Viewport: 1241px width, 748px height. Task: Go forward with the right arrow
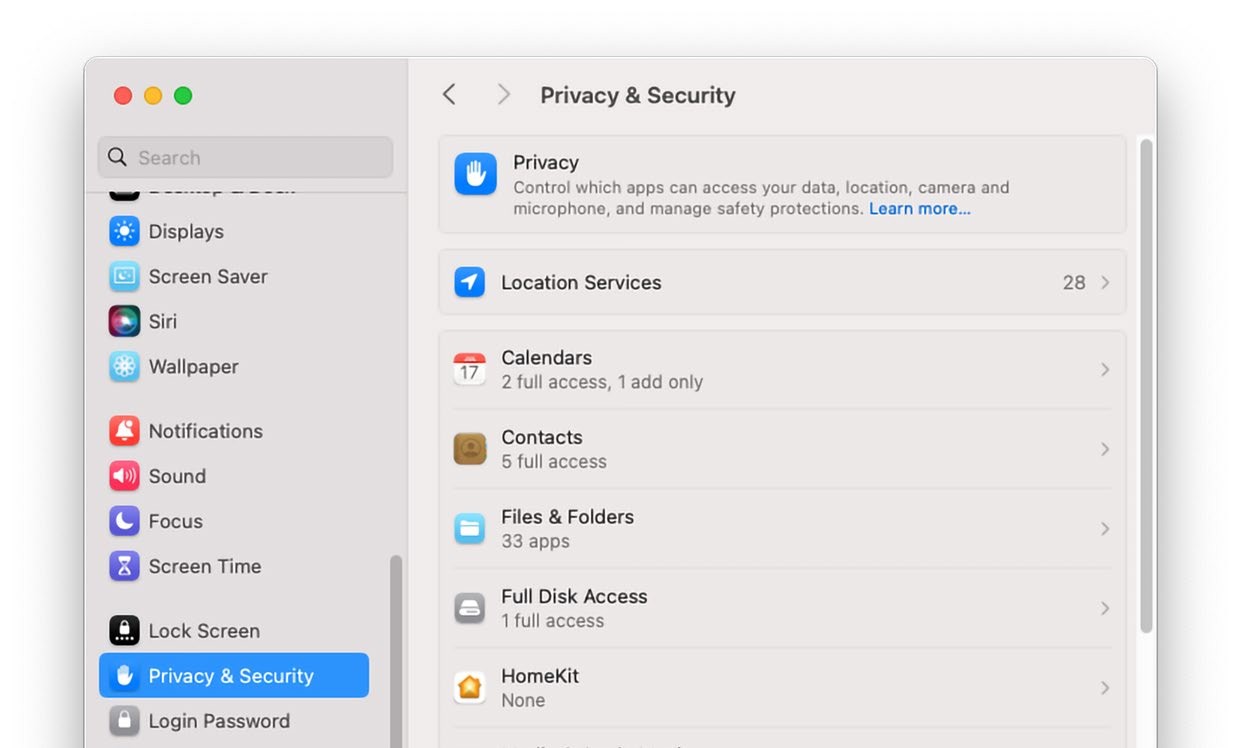click(x=503, y=95)
